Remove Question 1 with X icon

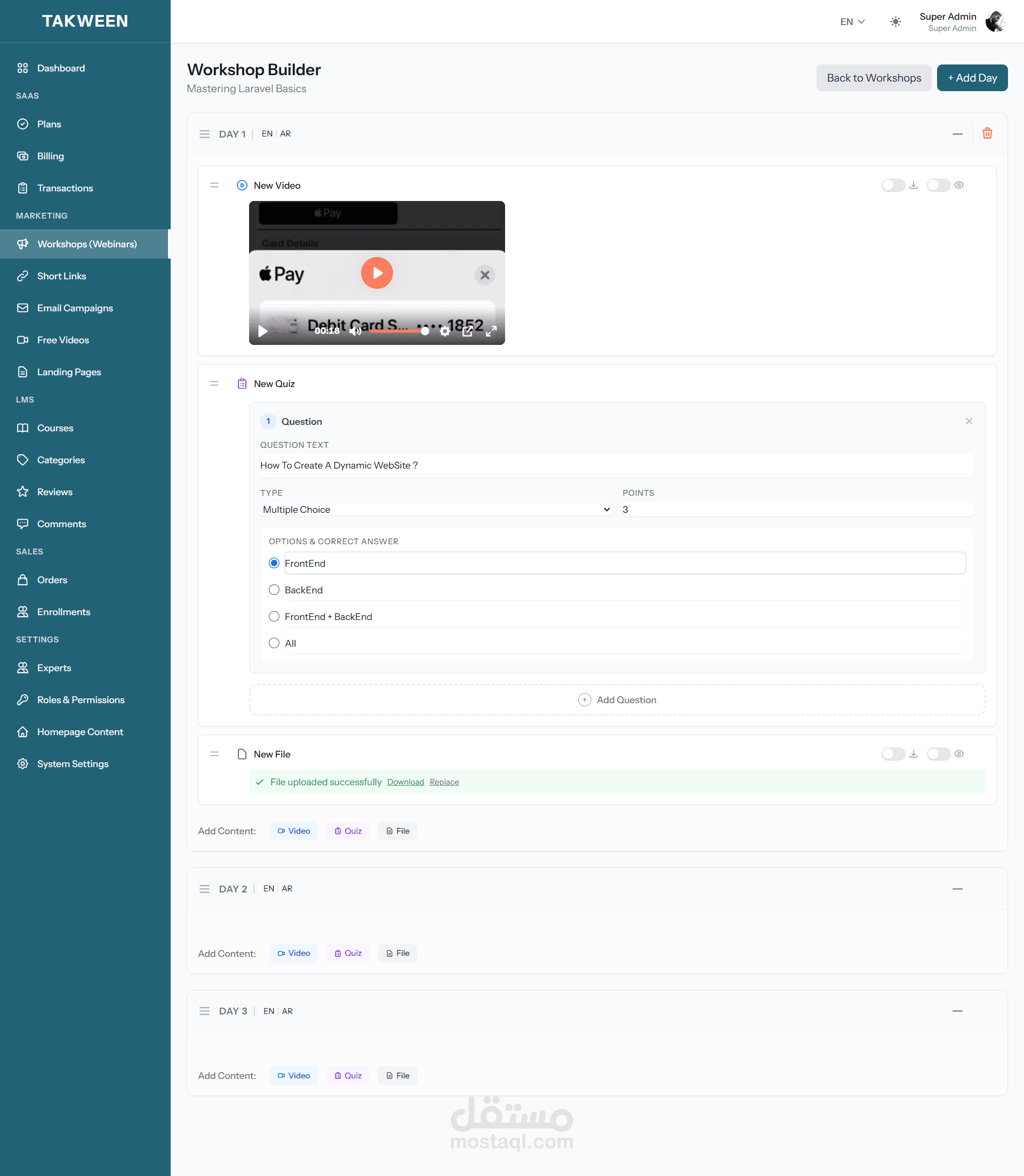(x=969, y=422)
